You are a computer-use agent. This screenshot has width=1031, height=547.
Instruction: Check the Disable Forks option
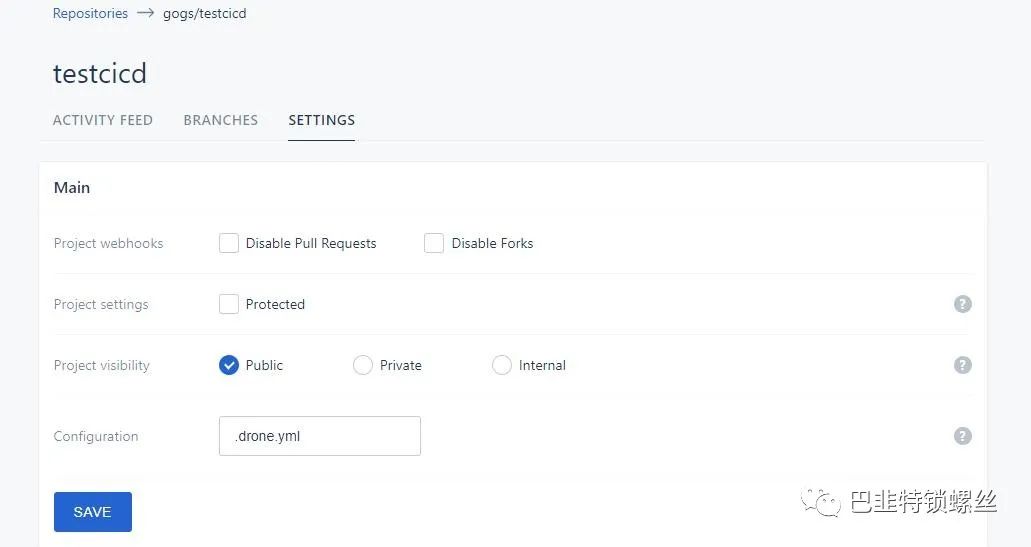pos(434,243)
